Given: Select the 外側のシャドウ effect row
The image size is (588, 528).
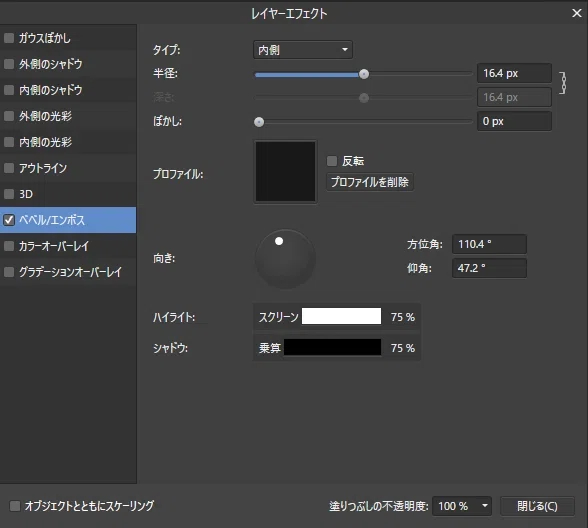Looking at the screenshot, I should 68,64.
